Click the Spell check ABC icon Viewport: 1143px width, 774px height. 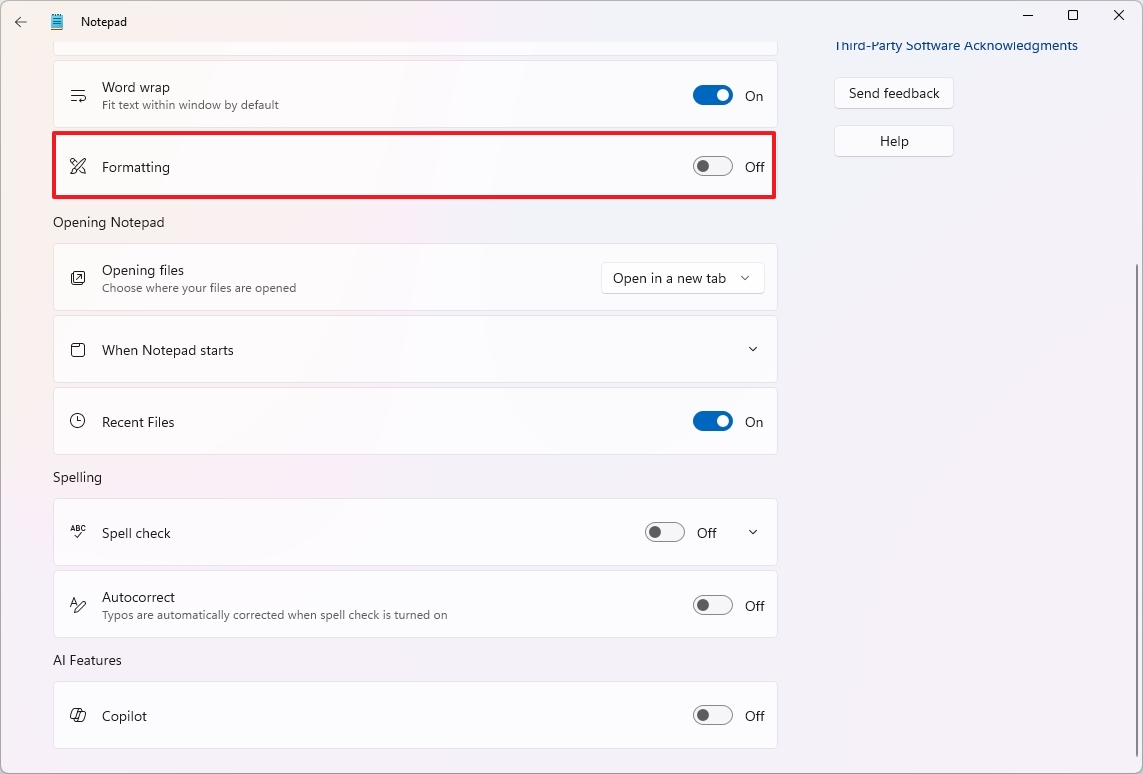click(x=78, y=532)
